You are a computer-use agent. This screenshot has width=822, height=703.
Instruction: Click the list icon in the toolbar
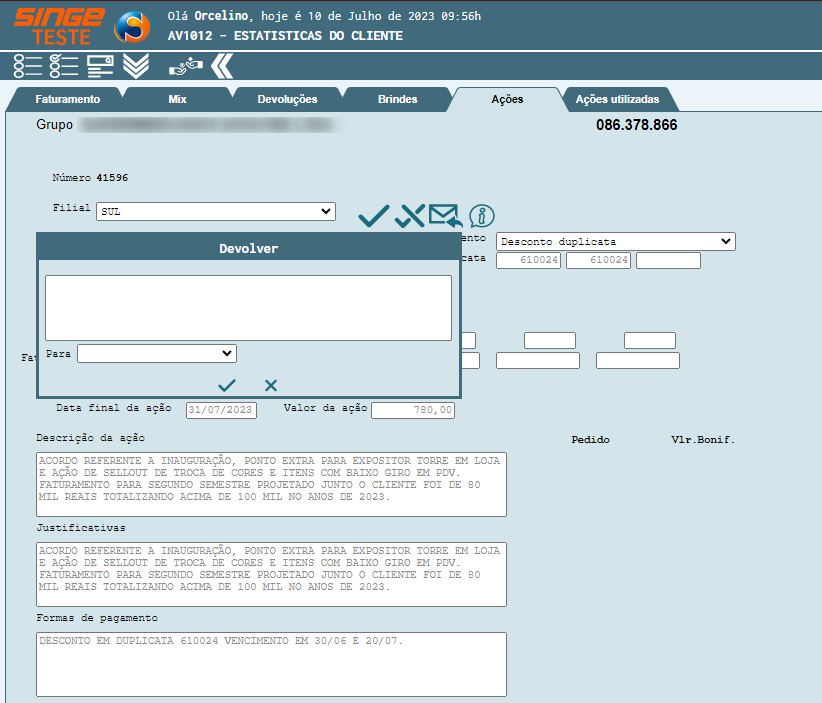point(27,66)
